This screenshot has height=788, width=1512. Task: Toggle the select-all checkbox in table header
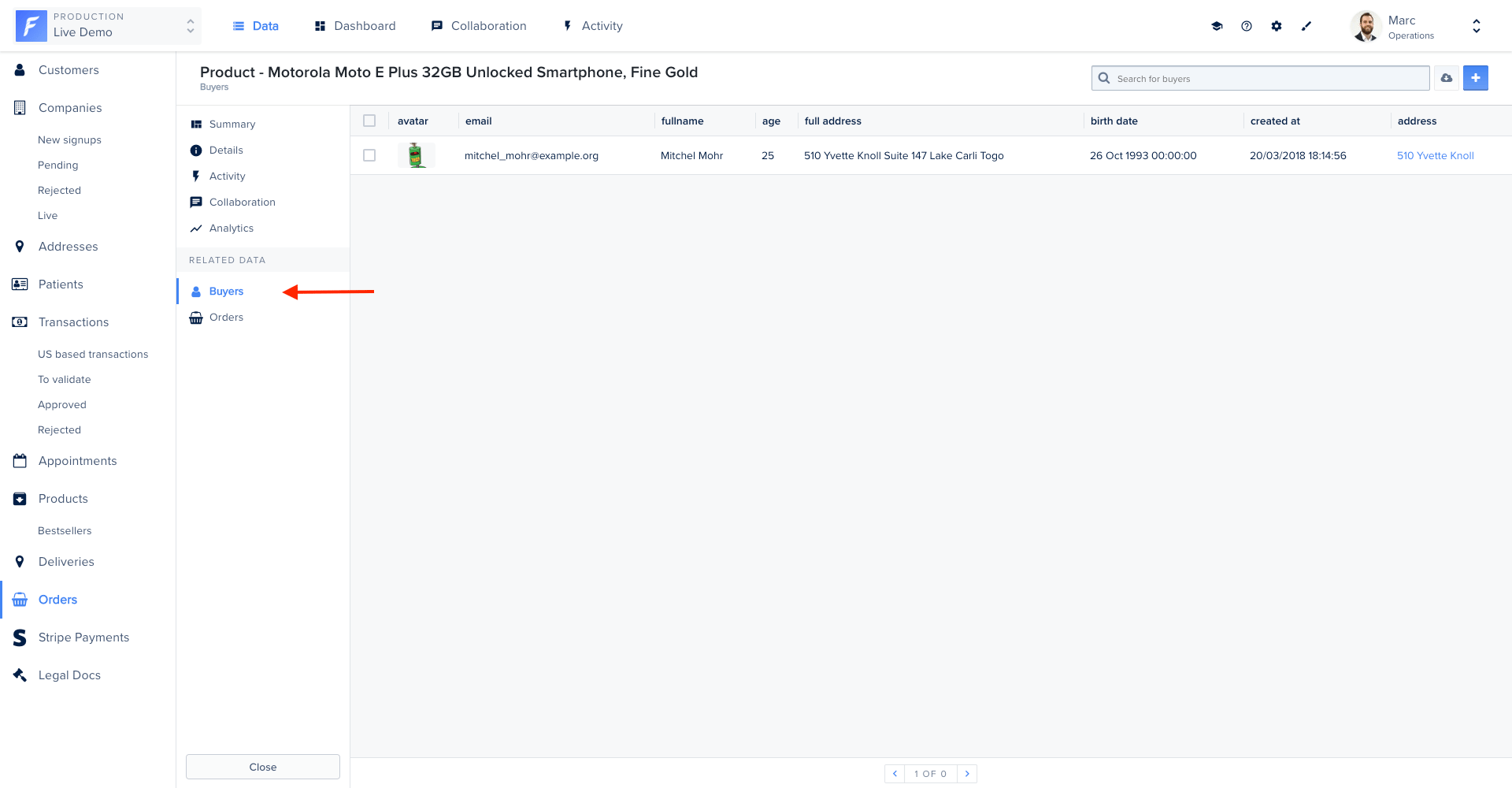369,121
